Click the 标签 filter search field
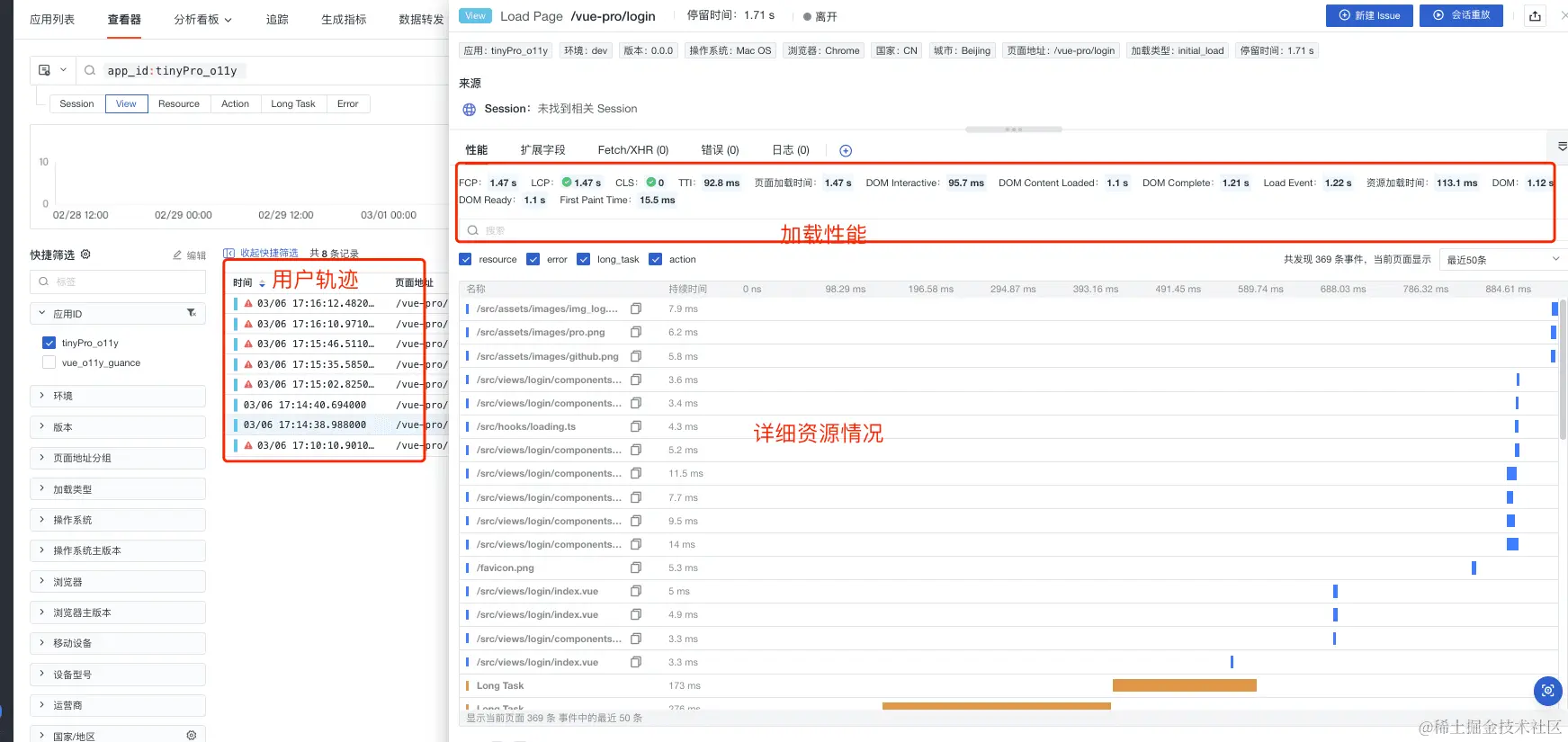The height and width of the screenshot is (742, 1568). (118, 282)
